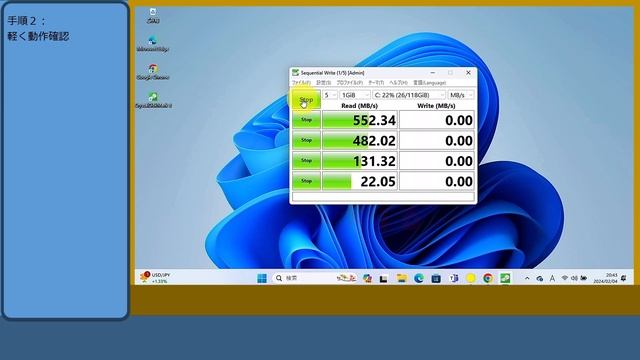Minimize the CrystalDiskMark window
This screenshot has width=640, height=360.
[433, 73]
